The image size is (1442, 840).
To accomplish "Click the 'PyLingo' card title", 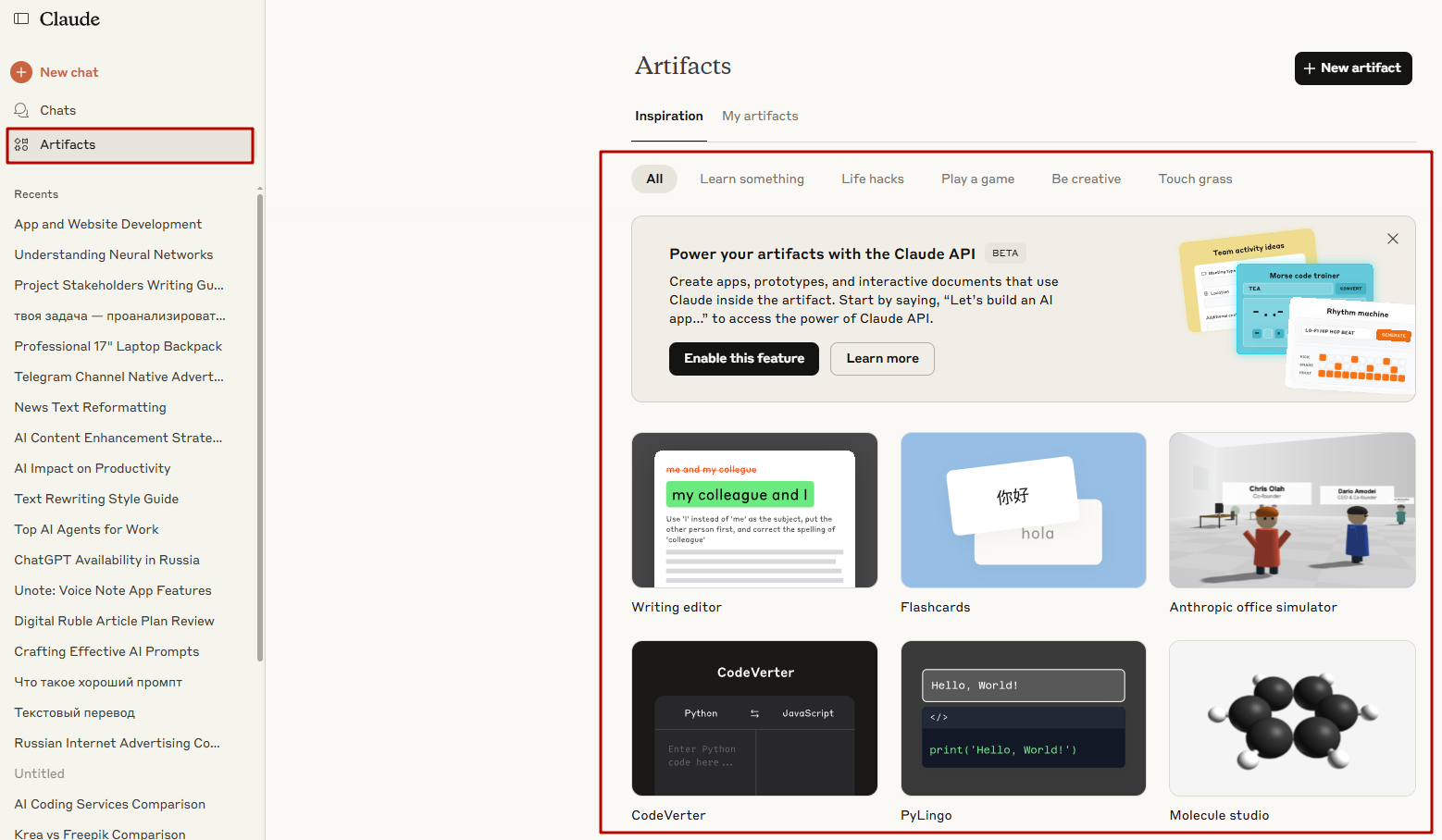I will (x=926, y=815).
